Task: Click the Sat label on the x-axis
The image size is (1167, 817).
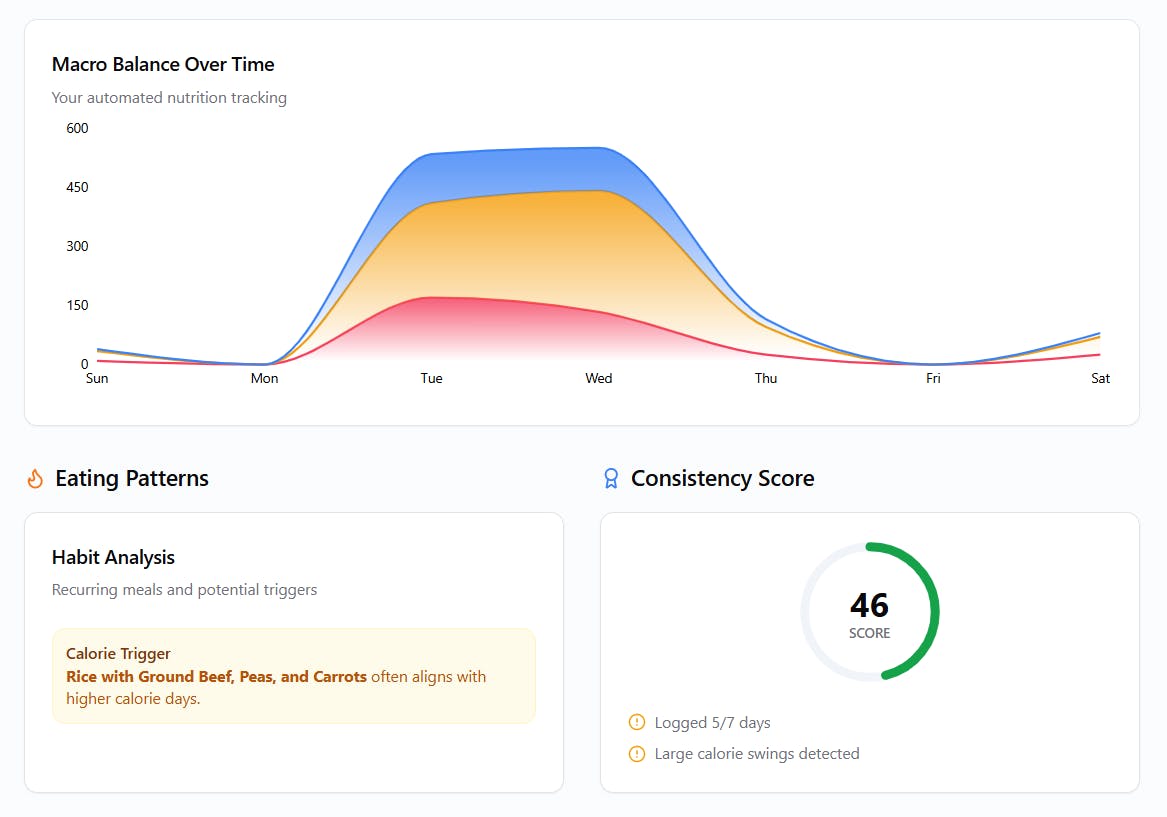Action: click(1100, 378)
